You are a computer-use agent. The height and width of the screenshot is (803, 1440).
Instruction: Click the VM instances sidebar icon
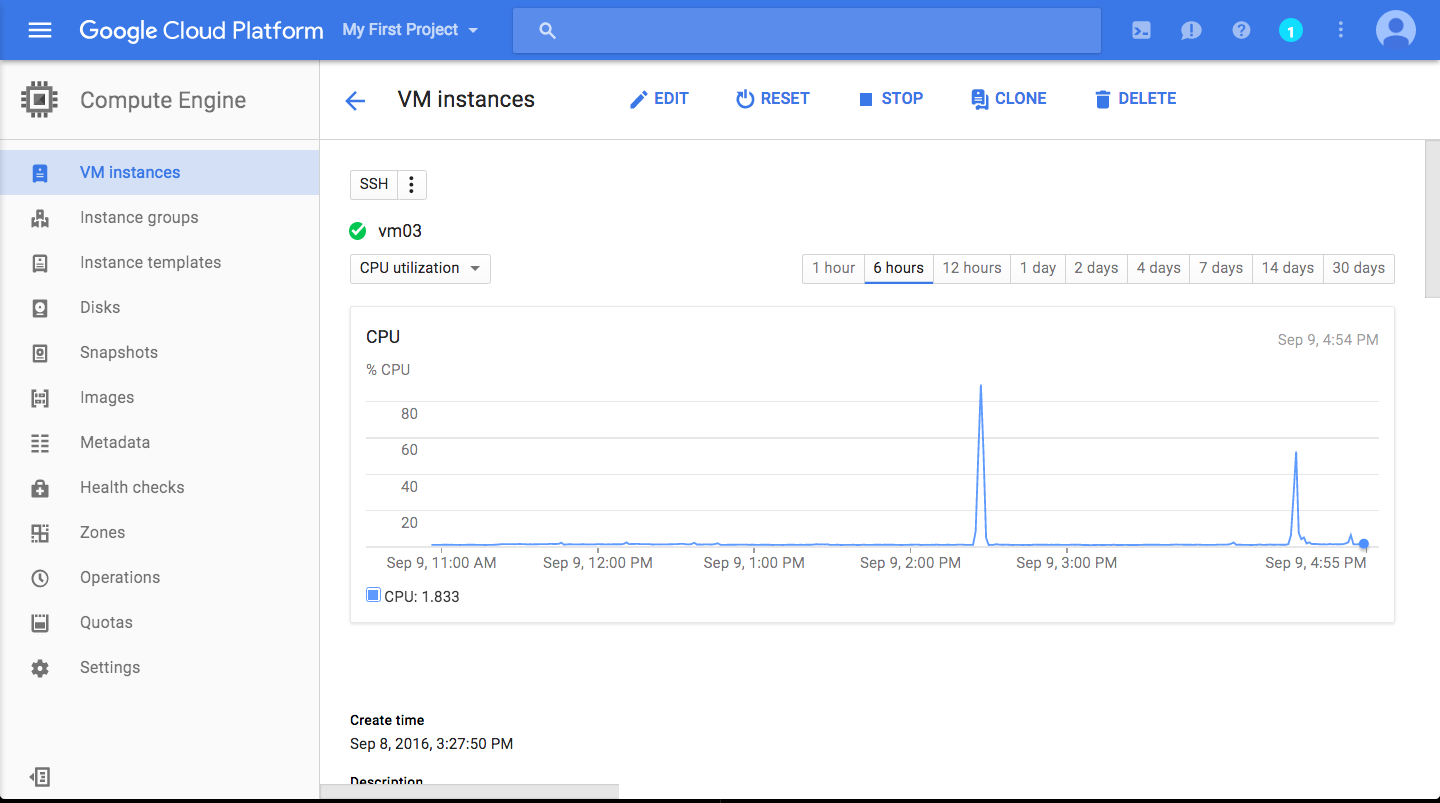[40, 173]
